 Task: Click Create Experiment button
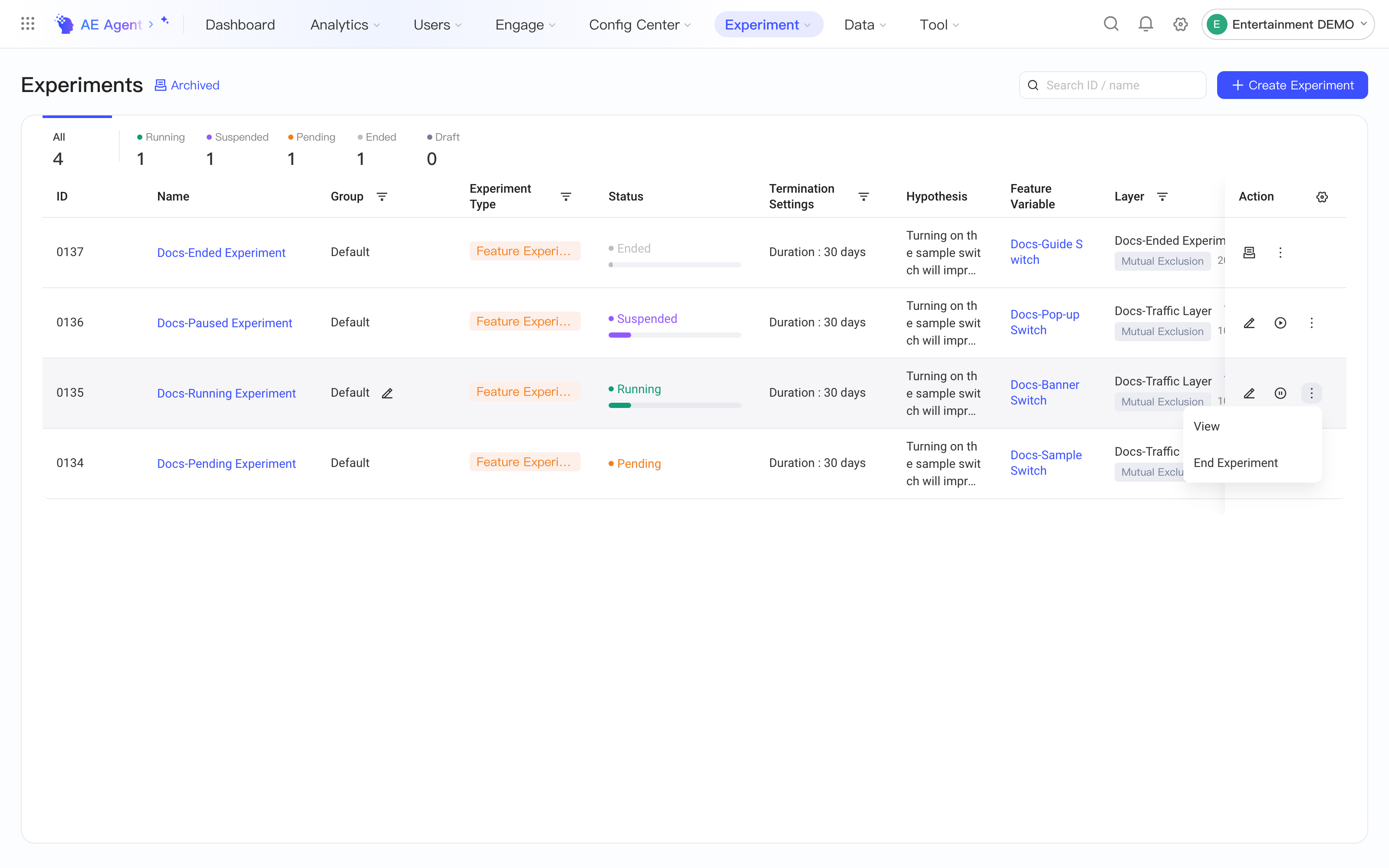click(1292, 85)
